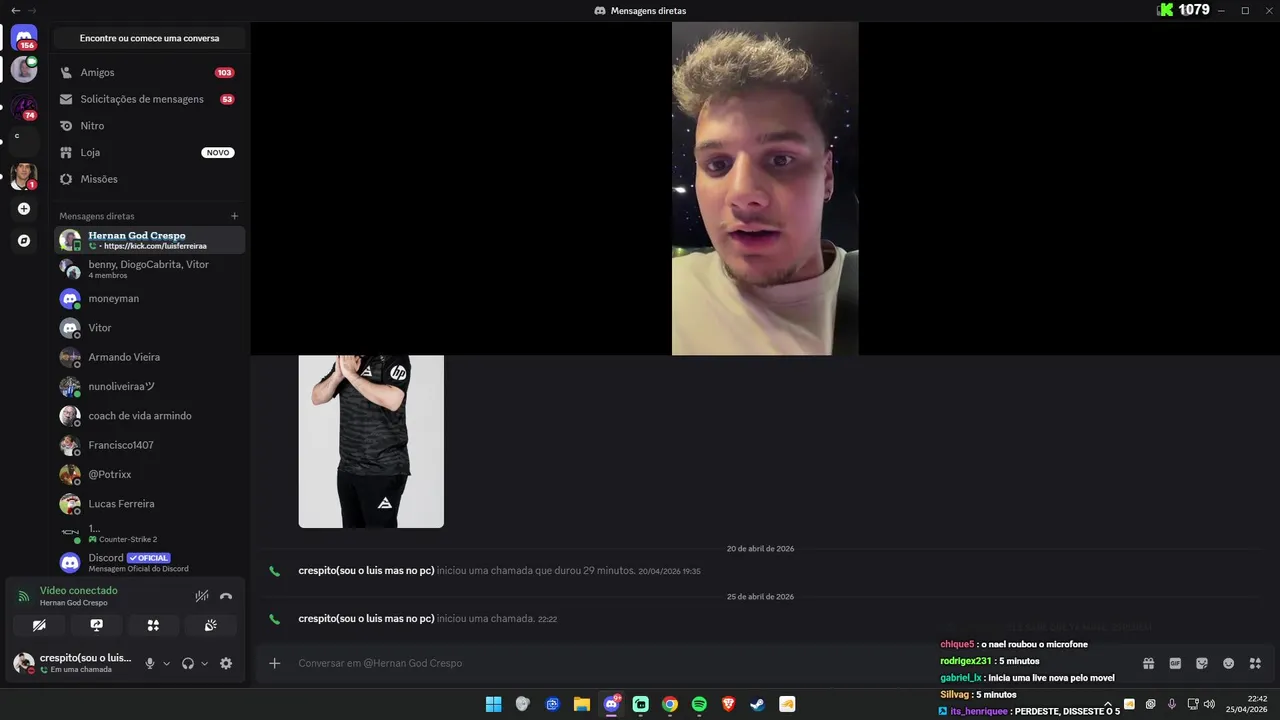Viewport: 1280px width, 720px height.
Task: Open Discord direct messages home icon
Action: click(x=24, y=37)
